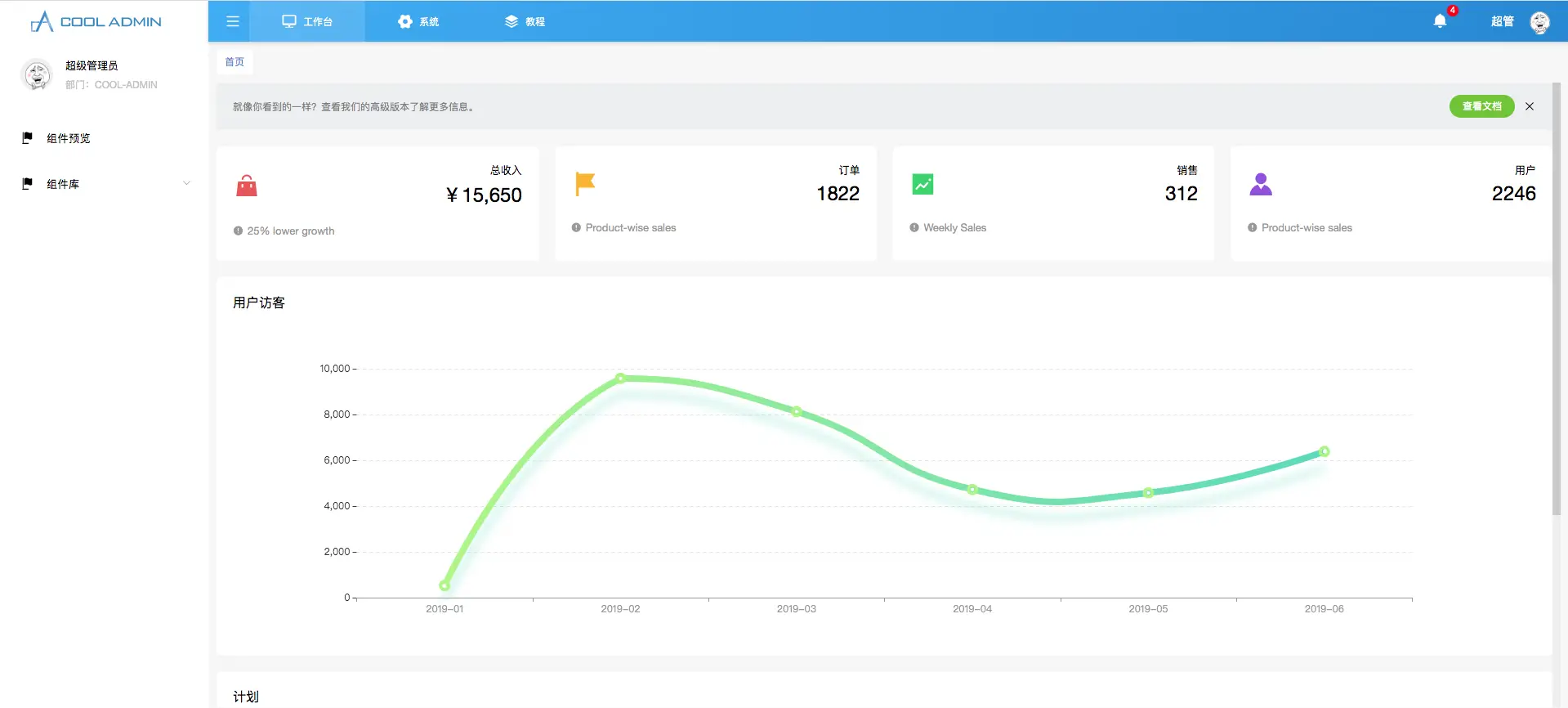Click the sidebar administrator avatar

(x=37, y=74)
